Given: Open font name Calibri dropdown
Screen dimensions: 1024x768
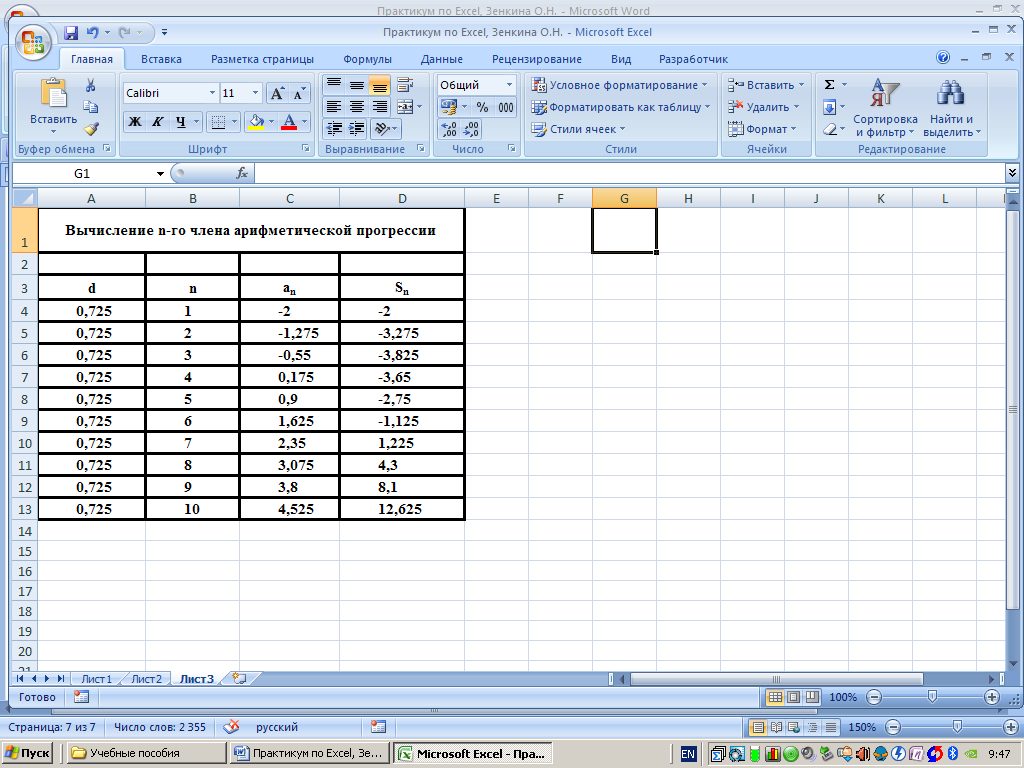Looking at the screenshot, I should click(212, 93).
